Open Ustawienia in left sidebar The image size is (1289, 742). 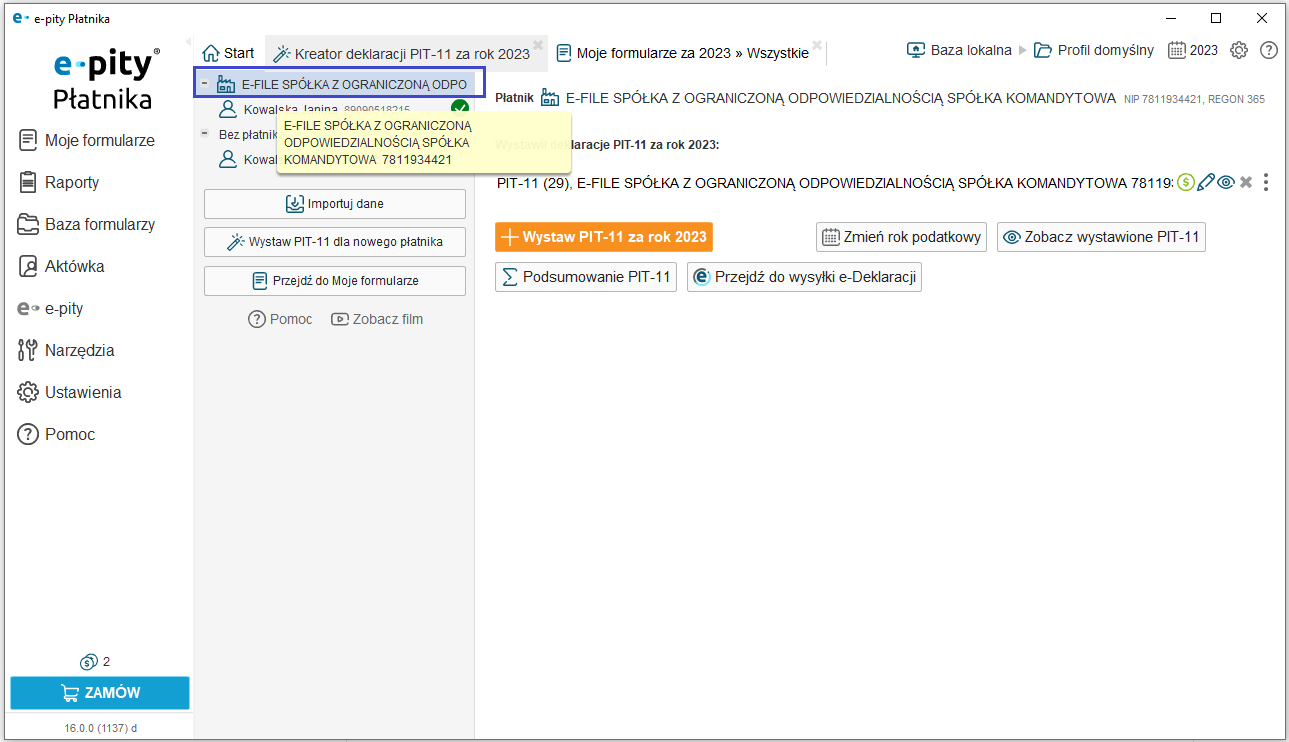coord(69,393)
